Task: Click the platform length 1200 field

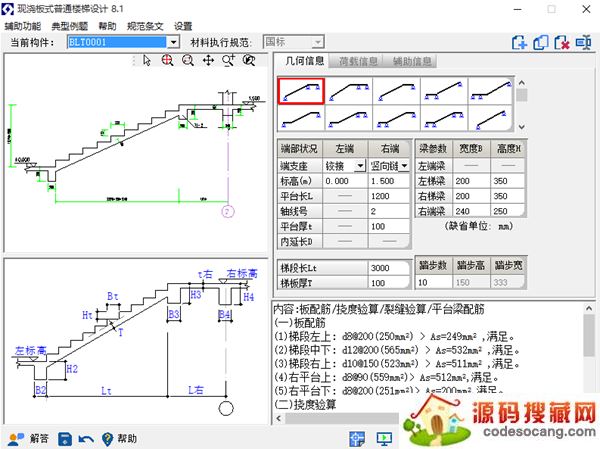Action: click(389, 196)
